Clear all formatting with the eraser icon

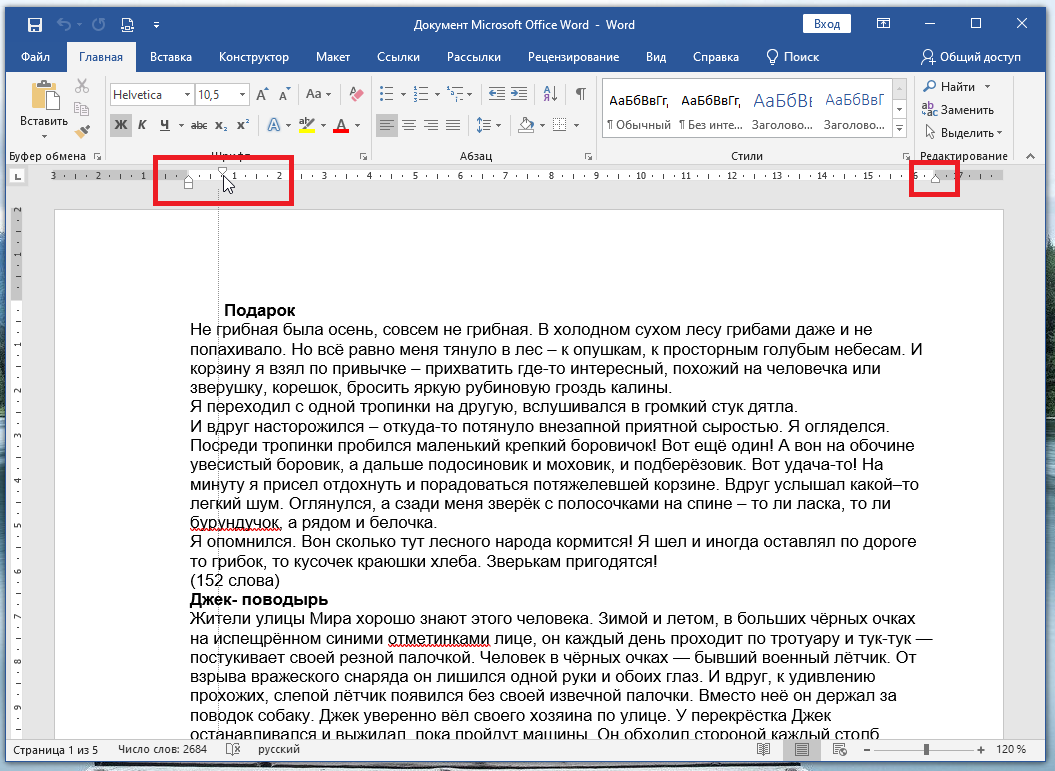[356, 94]
